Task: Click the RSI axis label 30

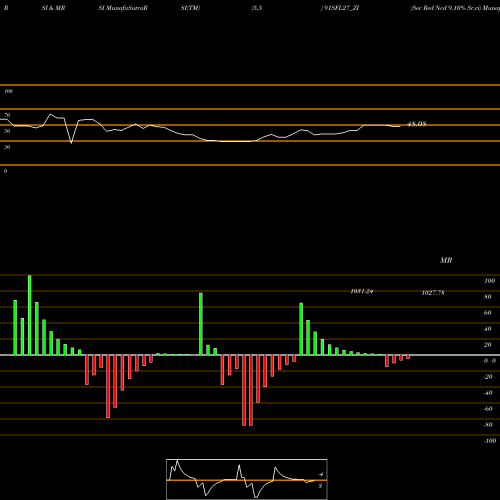Action: (7, 147)
